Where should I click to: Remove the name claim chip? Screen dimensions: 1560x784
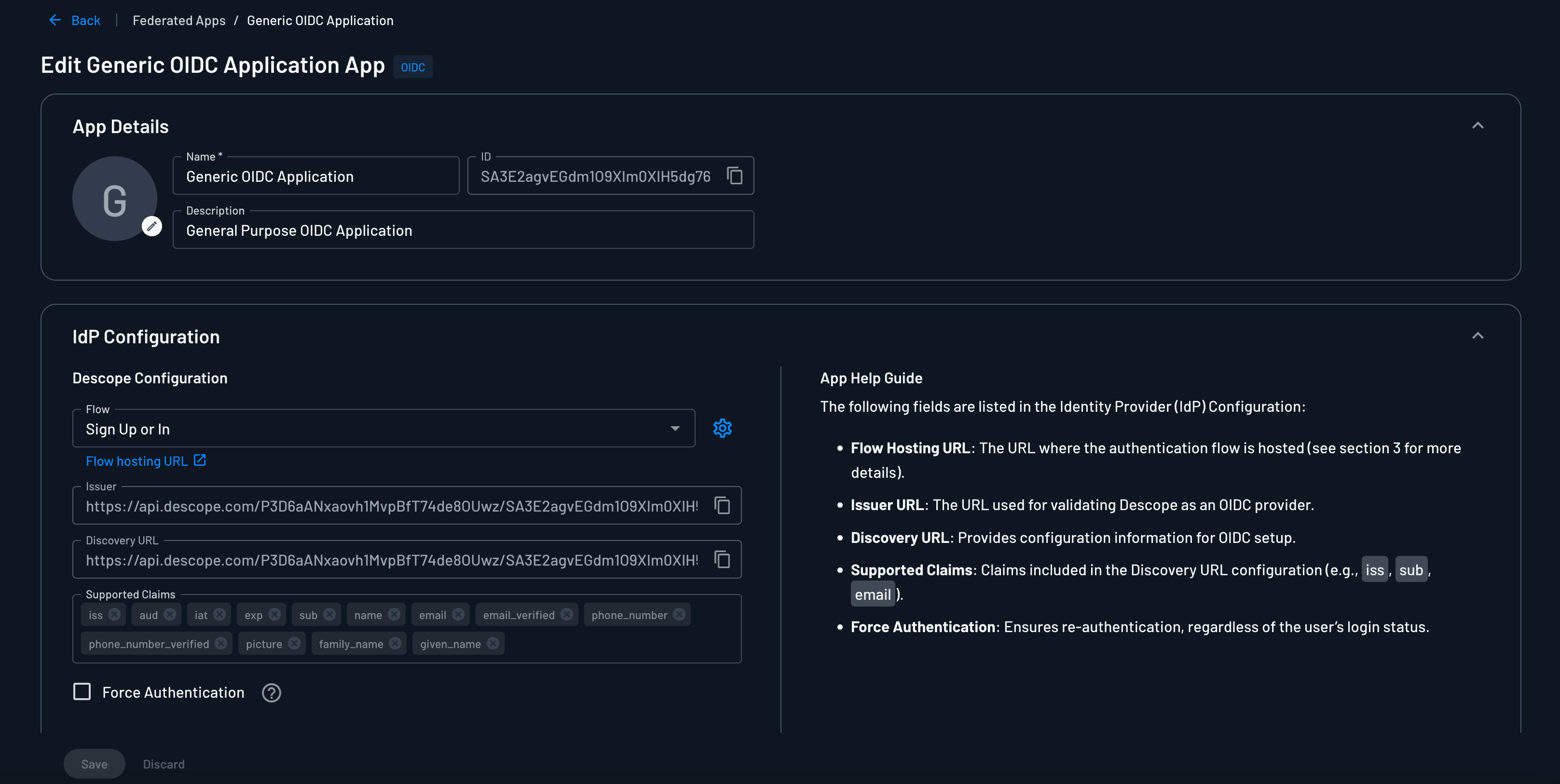[x=394, y=614]
